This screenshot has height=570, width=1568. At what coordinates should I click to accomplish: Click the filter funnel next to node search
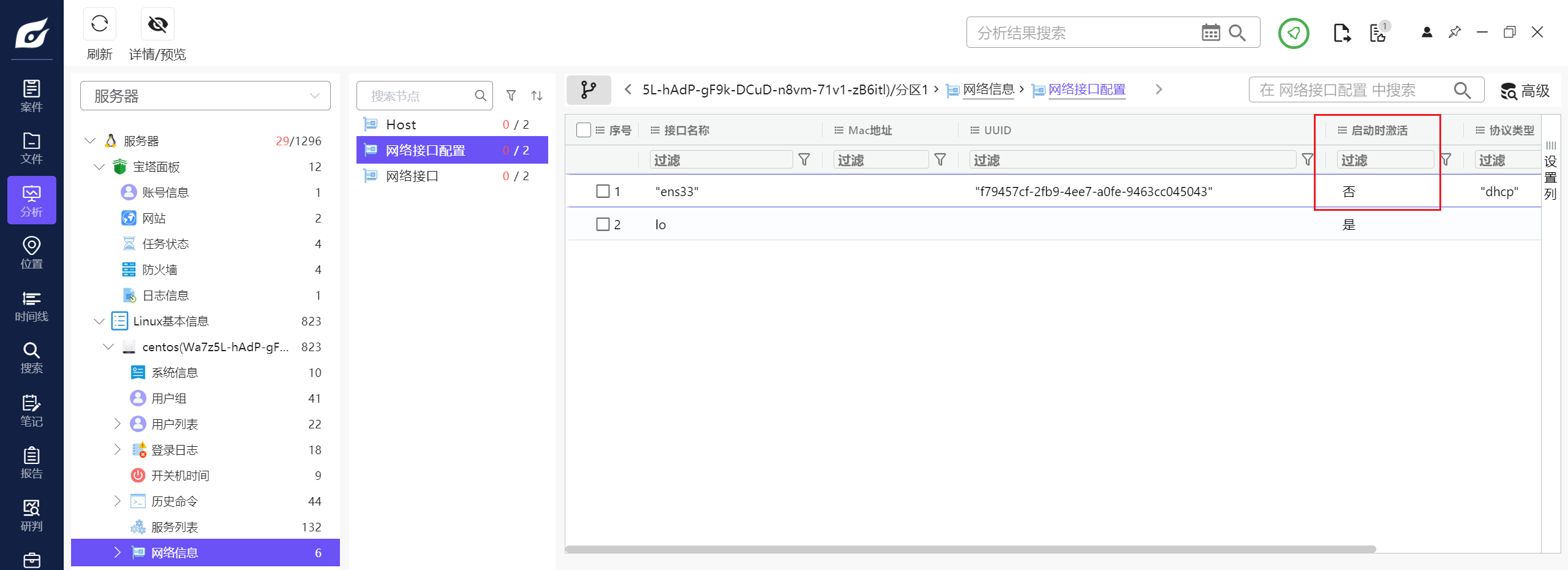point(511,96)
